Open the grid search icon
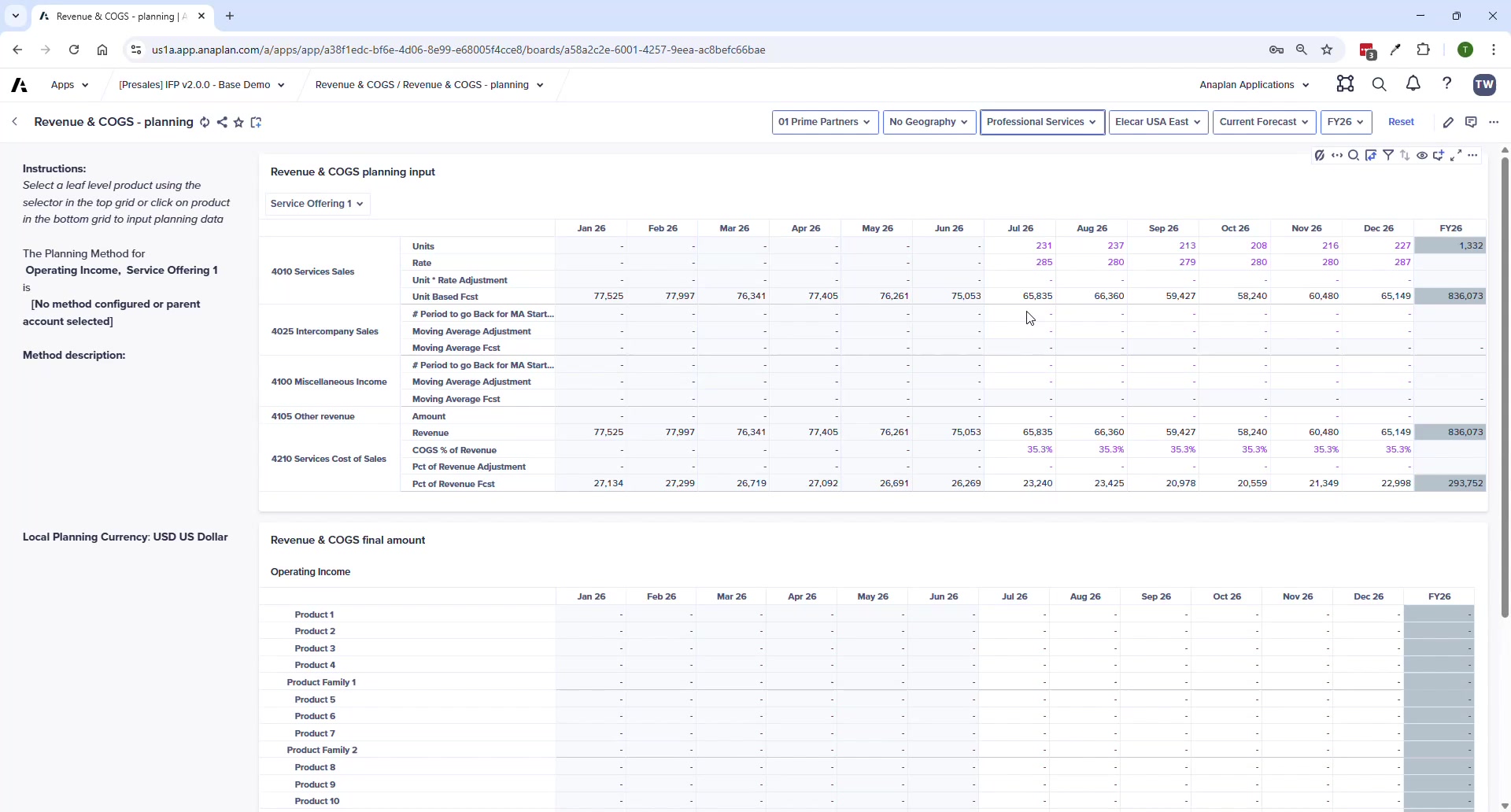The width and height of the screenshot is (1511, 812). point(1354,155)
